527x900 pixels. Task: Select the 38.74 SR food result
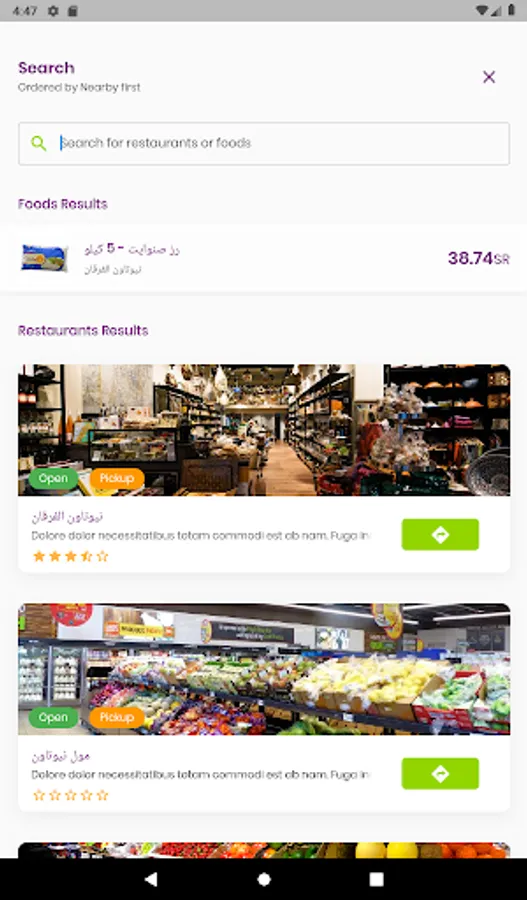click(264, 258)
